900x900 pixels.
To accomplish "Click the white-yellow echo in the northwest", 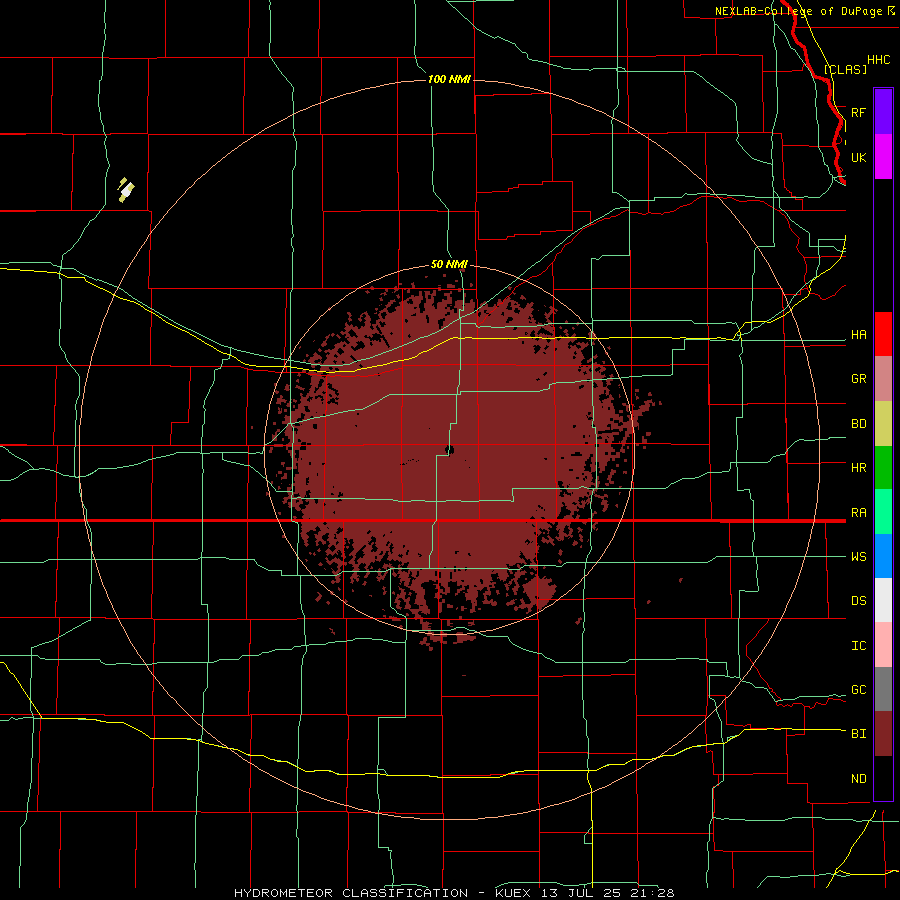I will tap(125, 189).
